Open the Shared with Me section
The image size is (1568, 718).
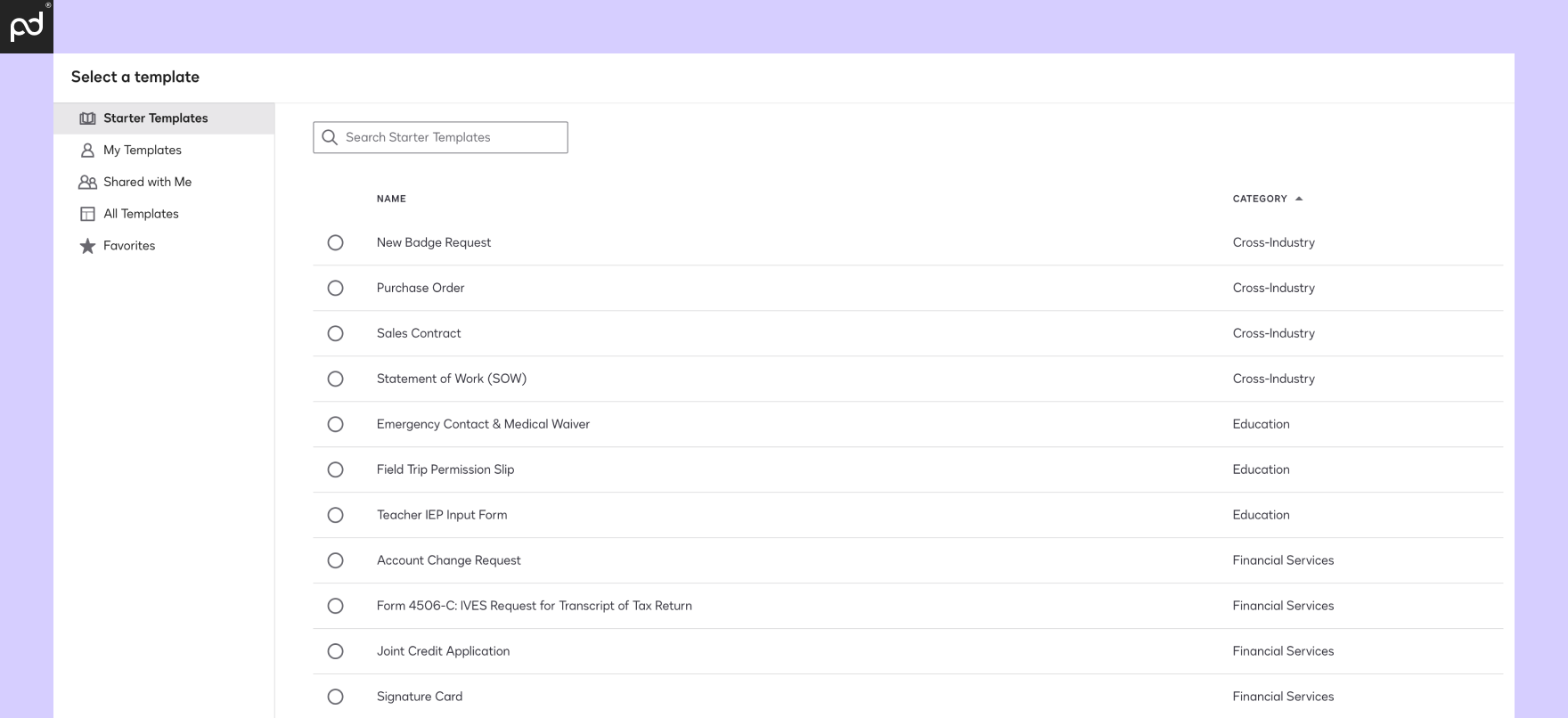164,182
